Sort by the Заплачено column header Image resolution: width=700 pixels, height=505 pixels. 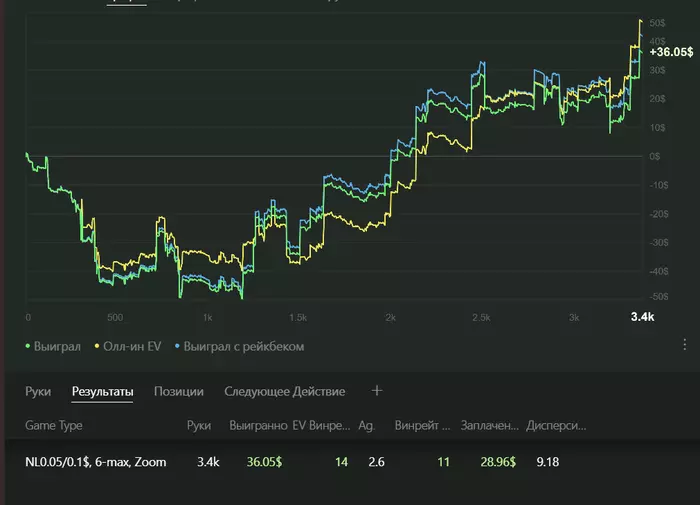(489, 426)
